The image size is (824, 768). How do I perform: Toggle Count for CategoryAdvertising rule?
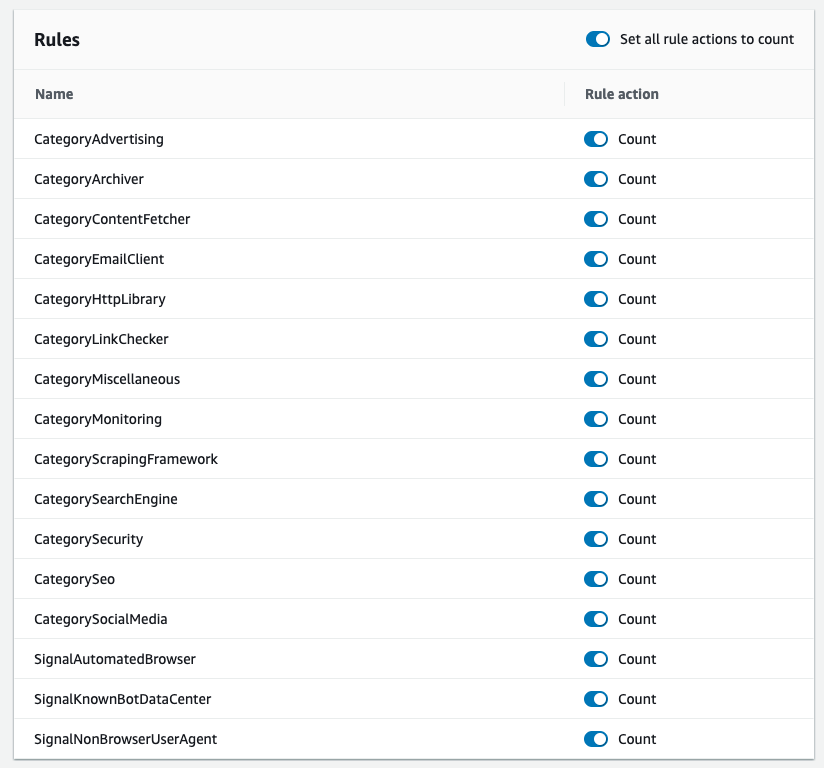click(596, 139)
